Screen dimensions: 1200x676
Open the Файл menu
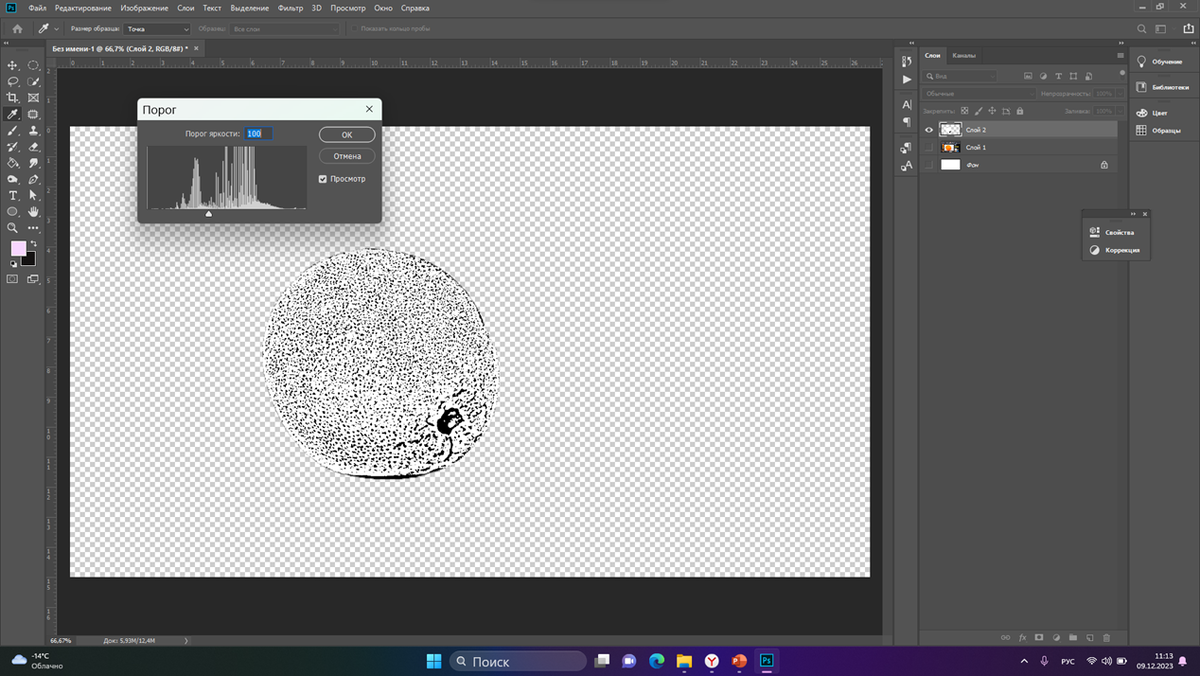pos(37,7)
